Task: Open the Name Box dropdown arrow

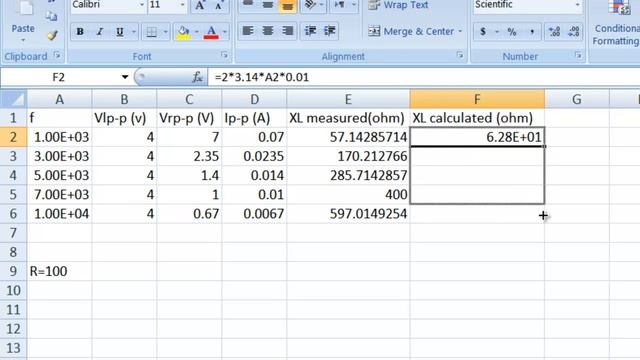Action: click(x=124, y=77)
